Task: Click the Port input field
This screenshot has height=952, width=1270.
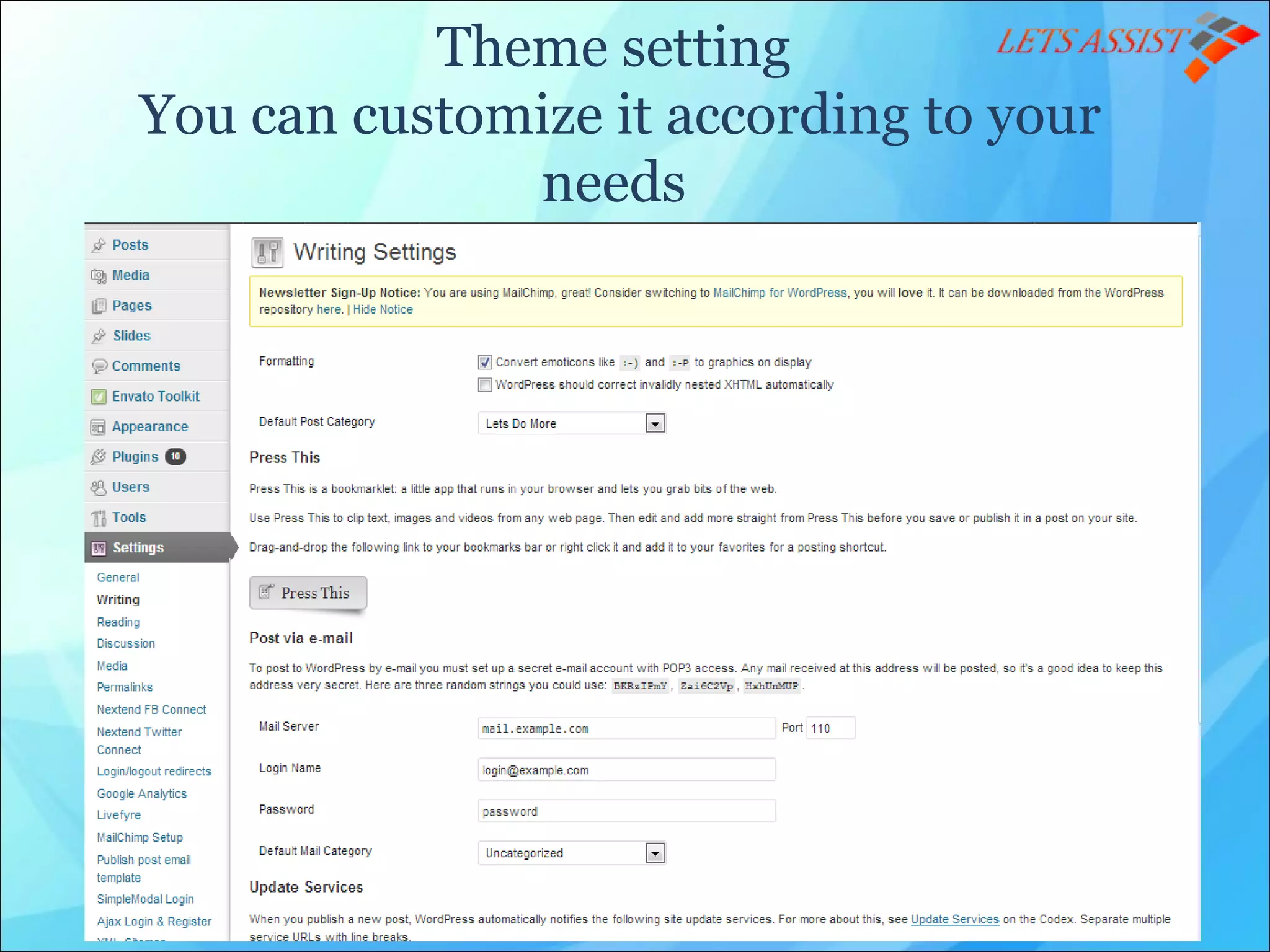Action: click(830, 728)
